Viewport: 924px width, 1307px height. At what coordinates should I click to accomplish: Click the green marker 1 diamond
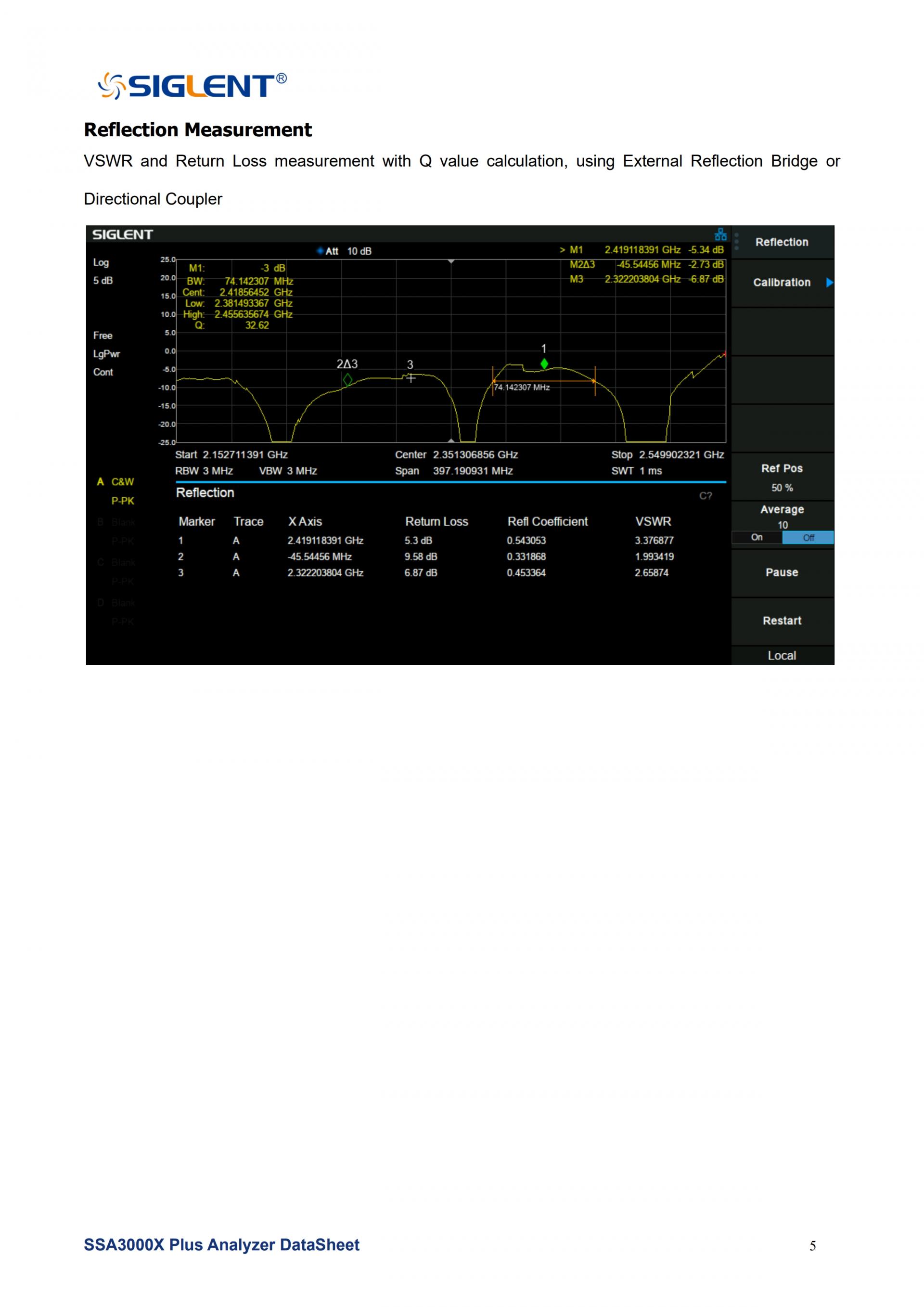[x=544, y=363]
